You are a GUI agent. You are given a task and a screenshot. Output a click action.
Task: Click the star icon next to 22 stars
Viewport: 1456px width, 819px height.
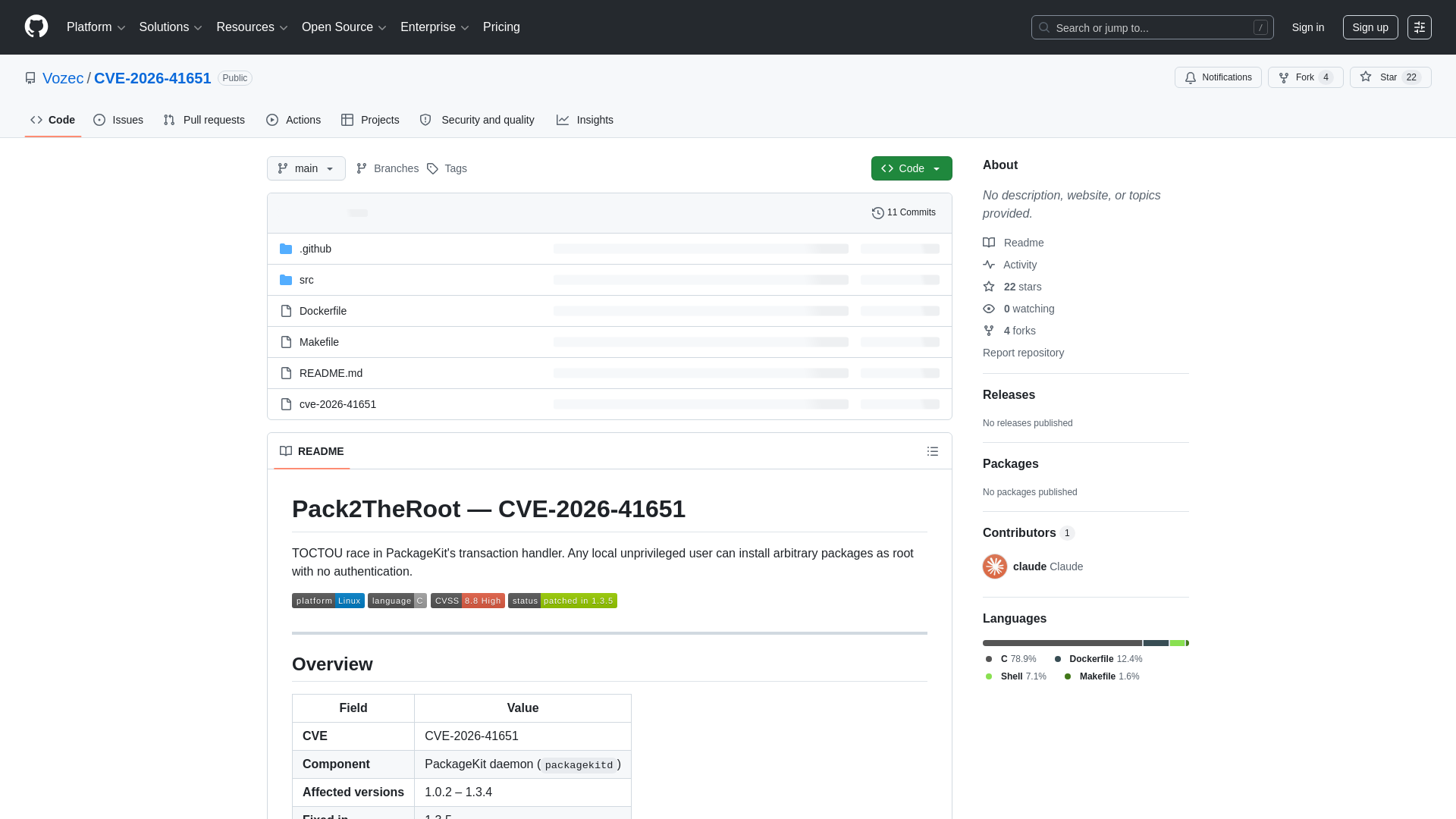(989, 287)
